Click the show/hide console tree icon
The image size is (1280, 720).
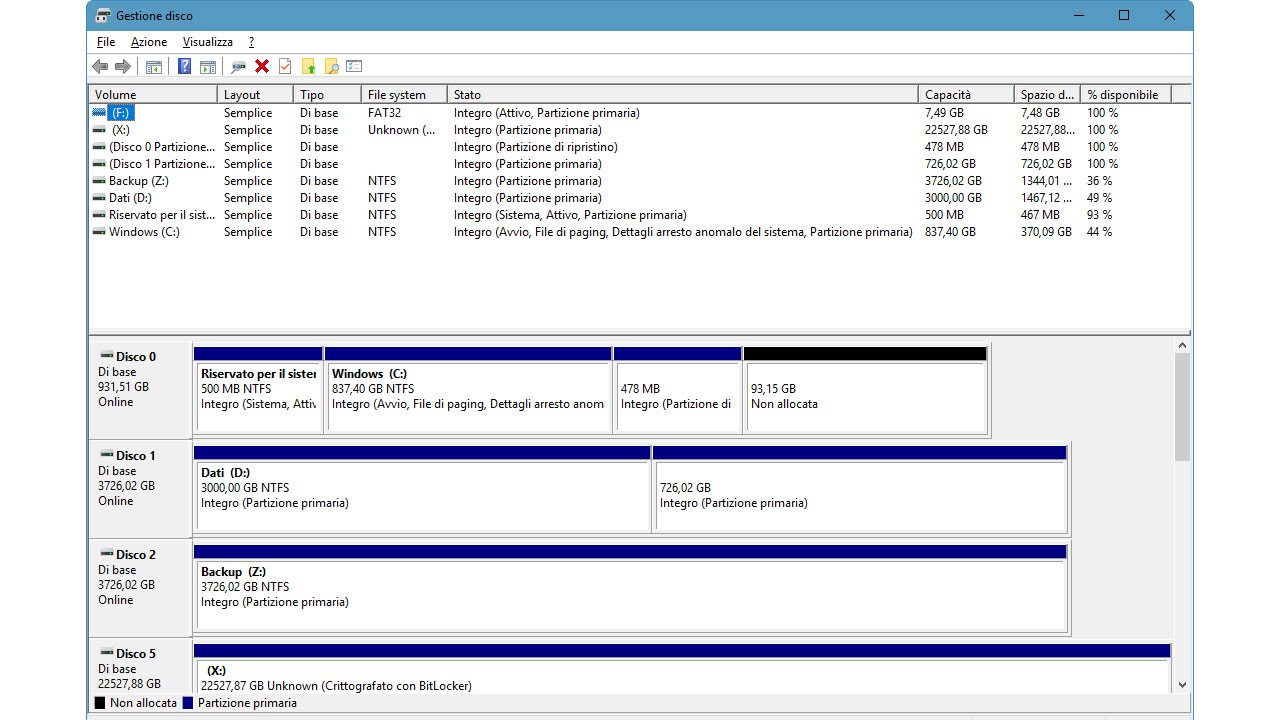tap(153, 67)
